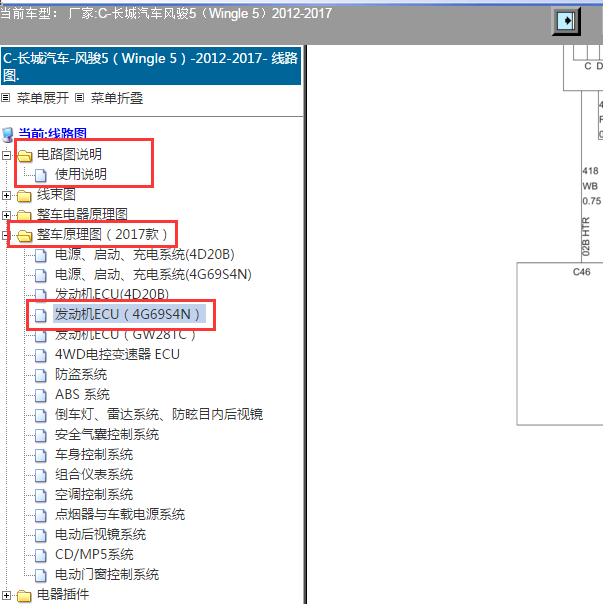Open the 当前:线路图 root link
Screen dimensions: 603x604
(52, 134)
